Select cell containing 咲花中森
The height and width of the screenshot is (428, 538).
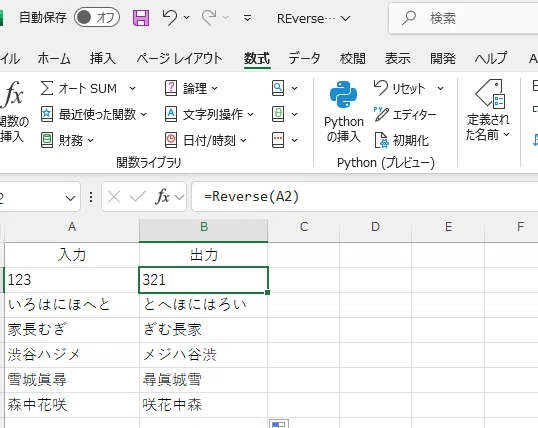pyautogui.click(x=203, y=405)
